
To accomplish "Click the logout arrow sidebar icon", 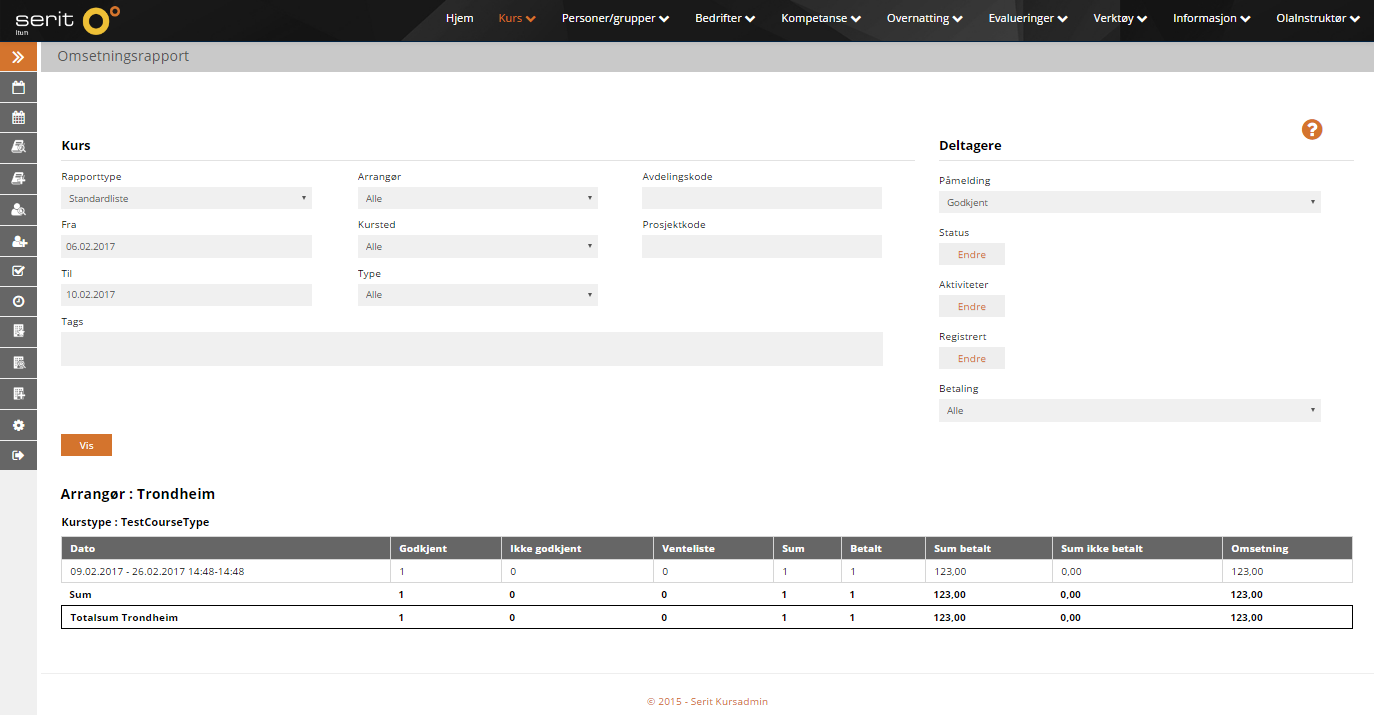I will pyautogui.click(x=18, y=455).
